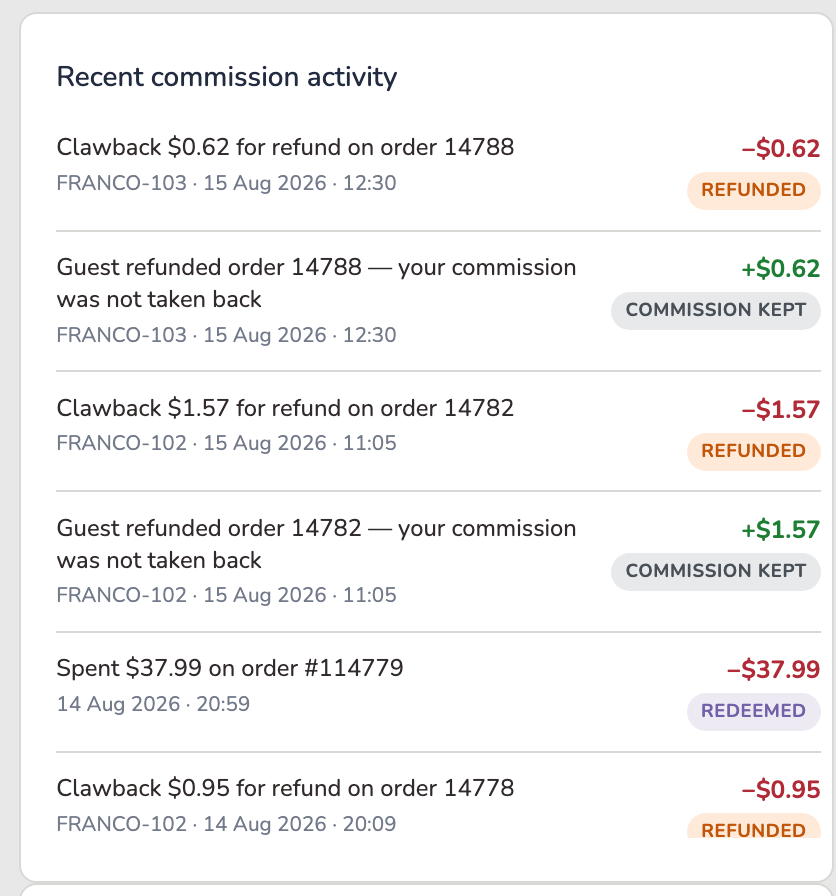Click the +$1.57 green amount
The height and width of the screenshot is (896, 836).
(x=781, y=530)
